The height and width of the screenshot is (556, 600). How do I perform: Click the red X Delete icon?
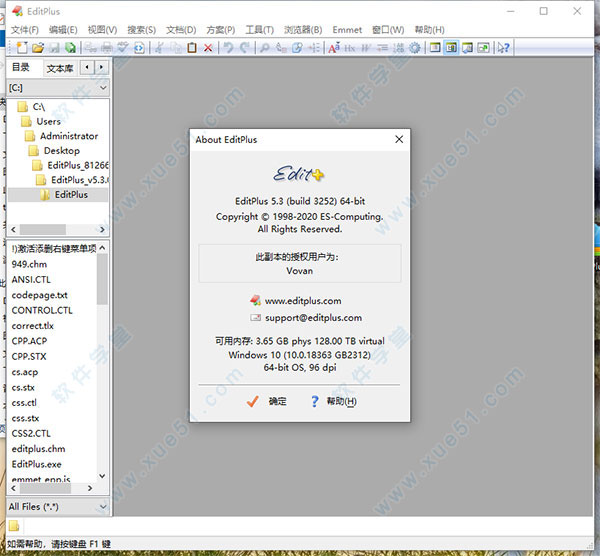tap(208, 47)
